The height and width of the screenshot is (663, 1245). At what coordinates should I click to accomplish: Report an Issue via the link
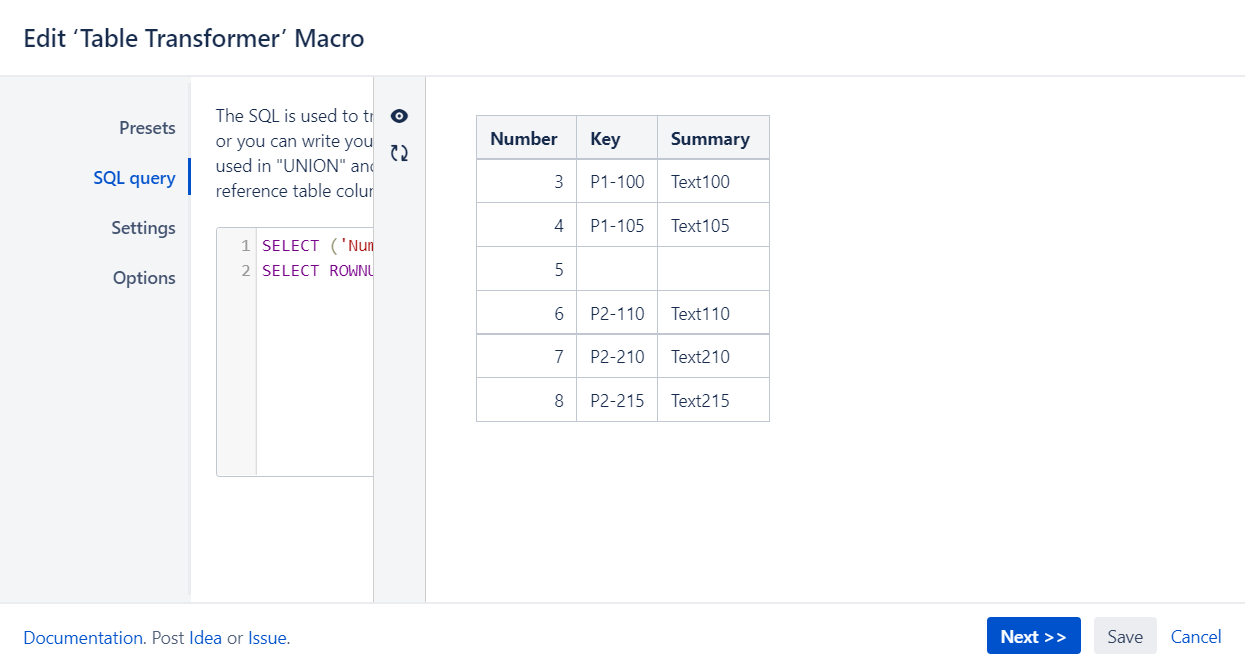coord(266,637)
